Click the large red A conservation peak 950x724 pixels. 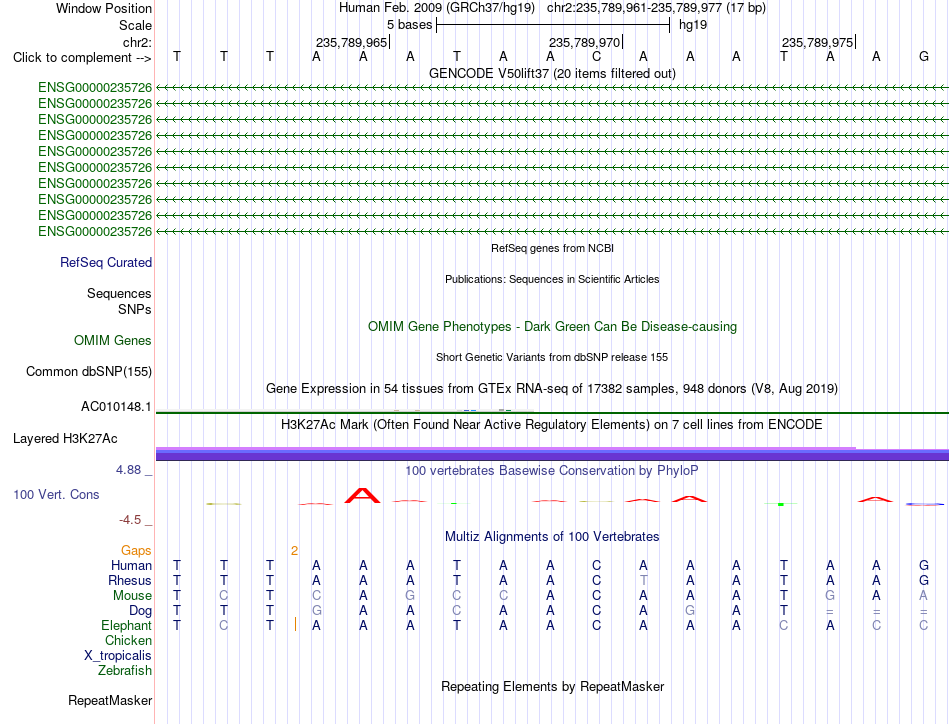[362, 496]
